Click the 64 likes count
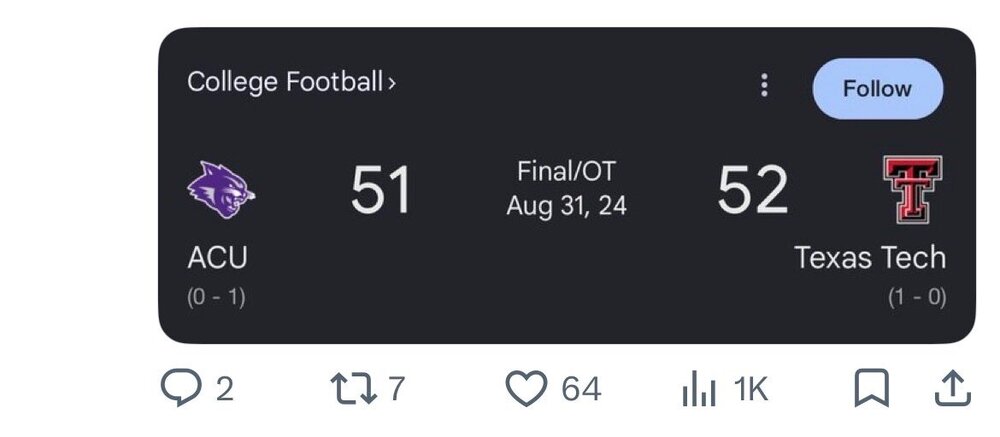This screenshot has height=437, width=1000. point(581,389)
